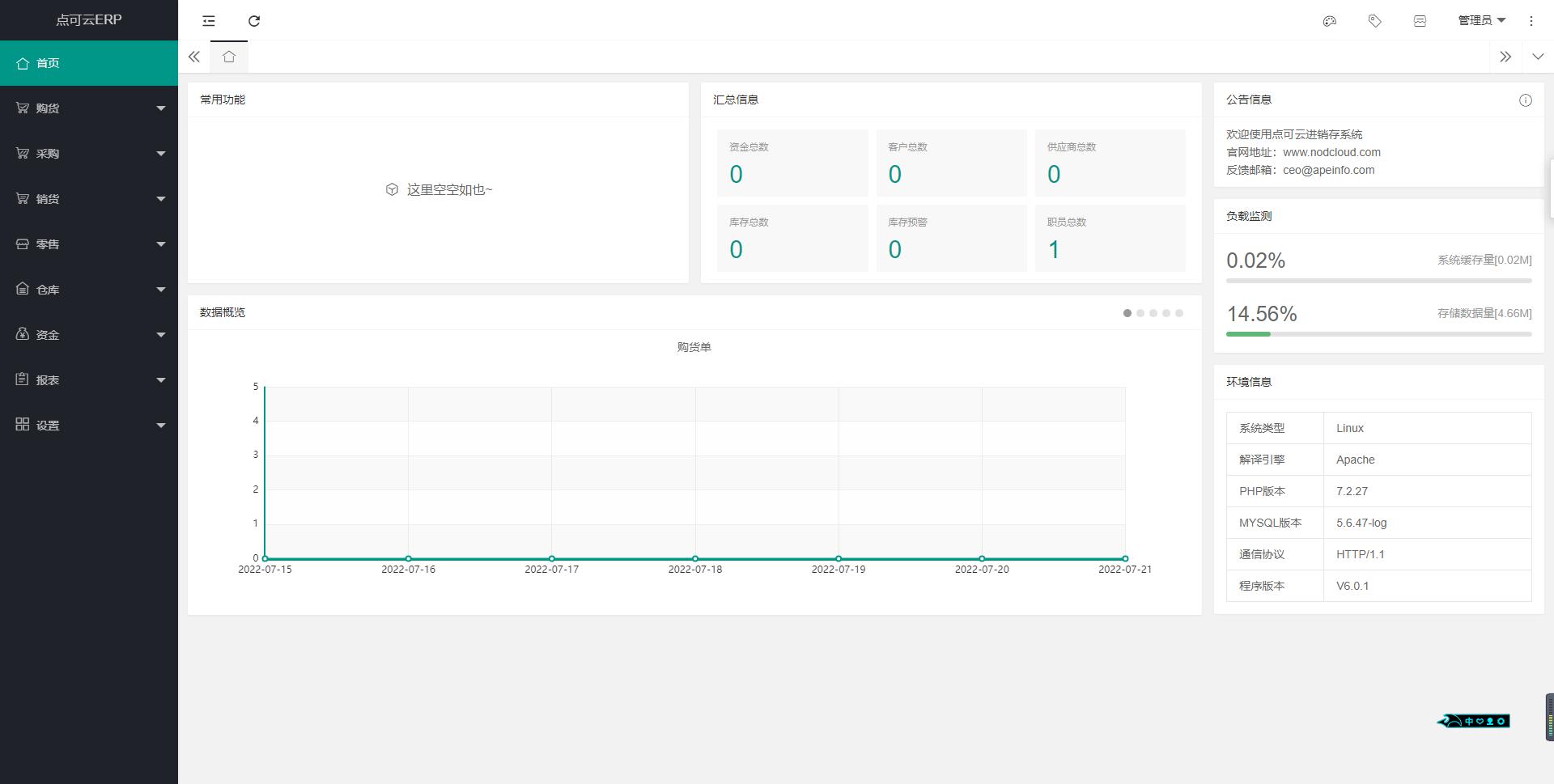Click the tag icon in top bar
This screenshot has height=784, width=1554.
tap(1374, 21)
